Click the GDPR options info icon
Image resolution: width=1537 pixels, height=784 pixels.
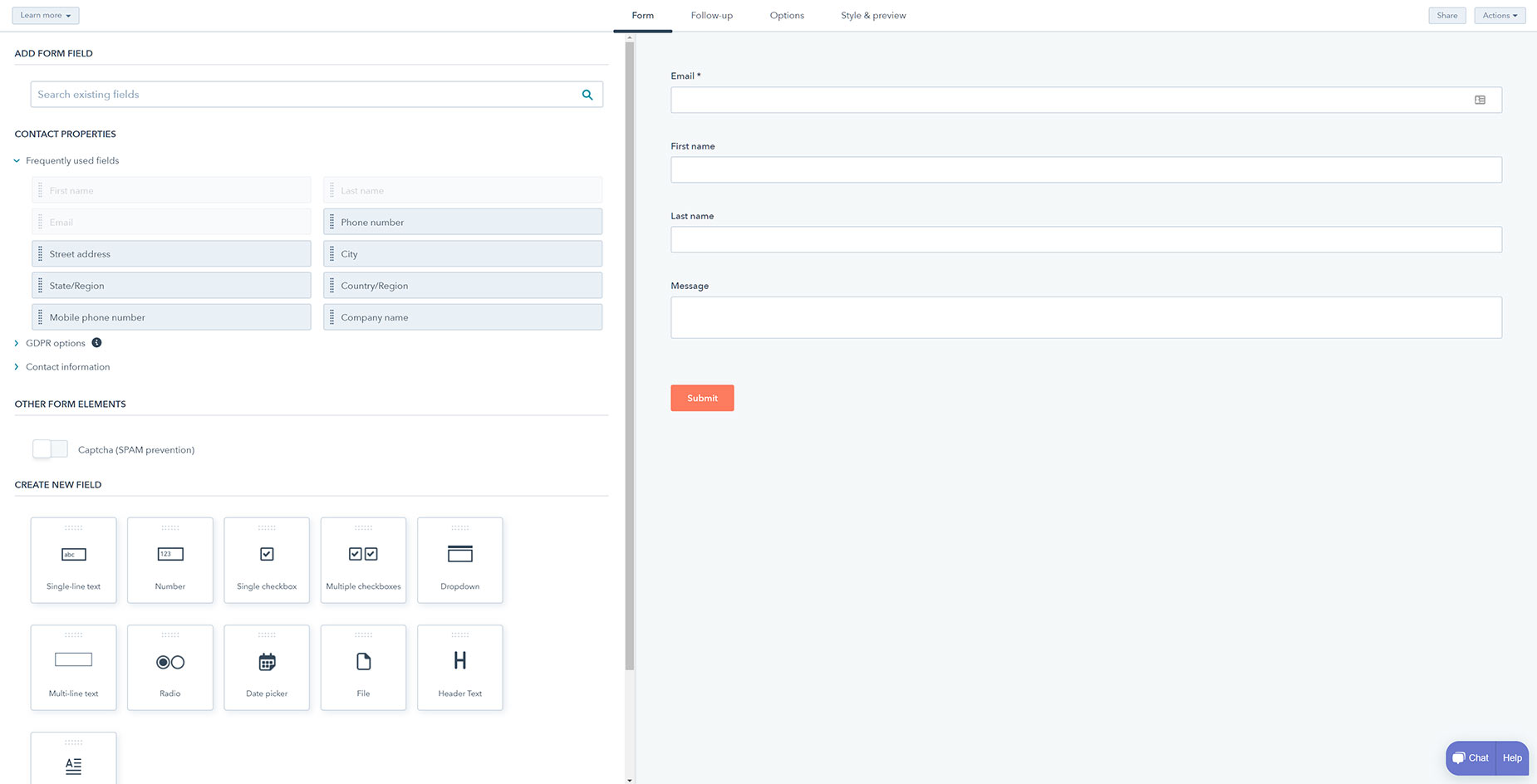click(96, 342)
